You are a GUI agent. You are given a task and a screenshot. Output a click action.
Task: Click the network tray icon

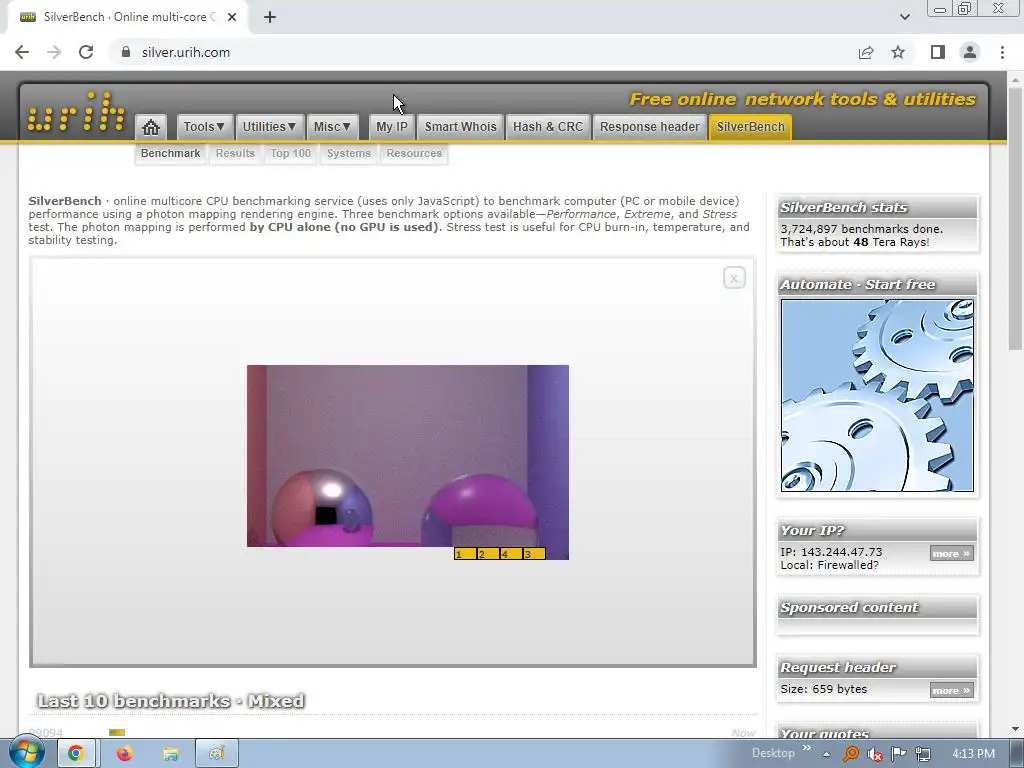pyautogui.click(x=923, y=754)
